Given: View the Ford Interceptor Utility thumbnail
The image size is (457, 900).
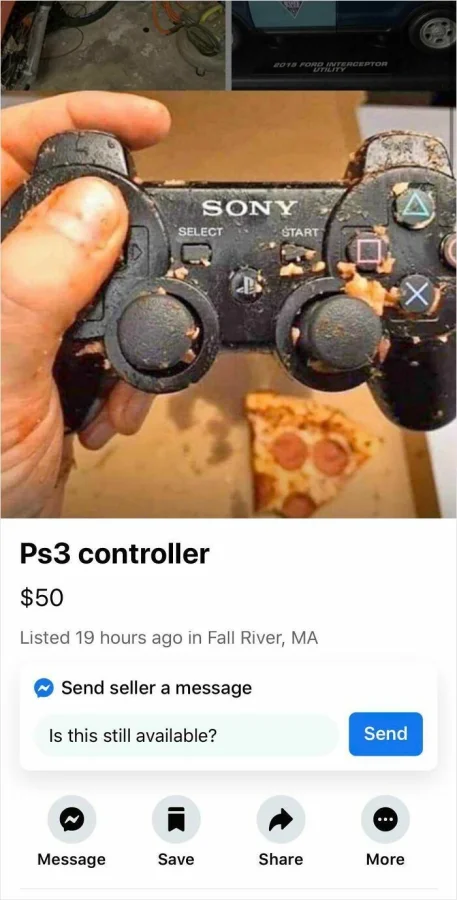Looking at the screenshot, I should pos(344,45).
